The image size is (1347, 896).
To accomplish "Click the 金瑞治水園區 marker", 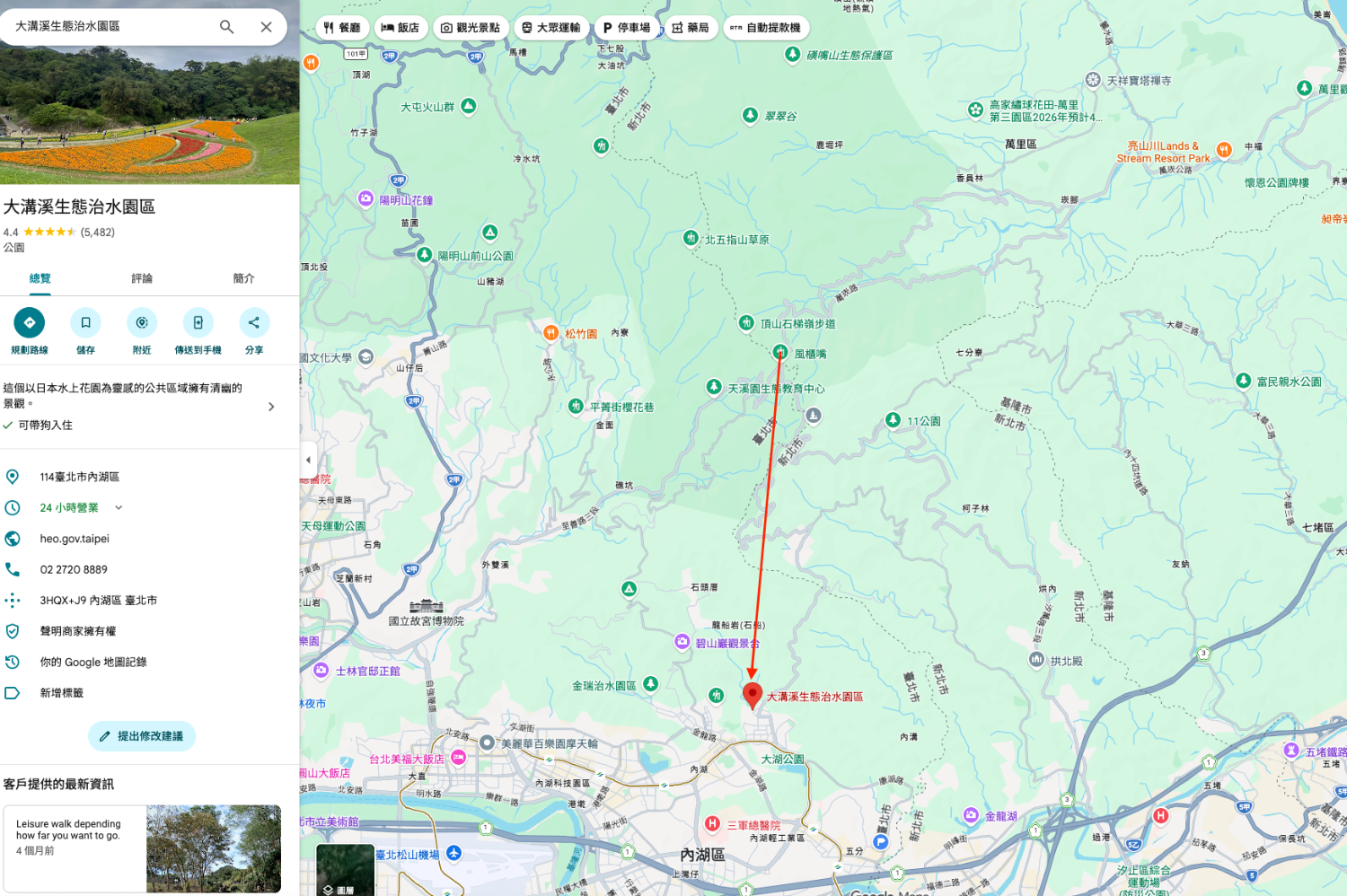I will point(650,684).
